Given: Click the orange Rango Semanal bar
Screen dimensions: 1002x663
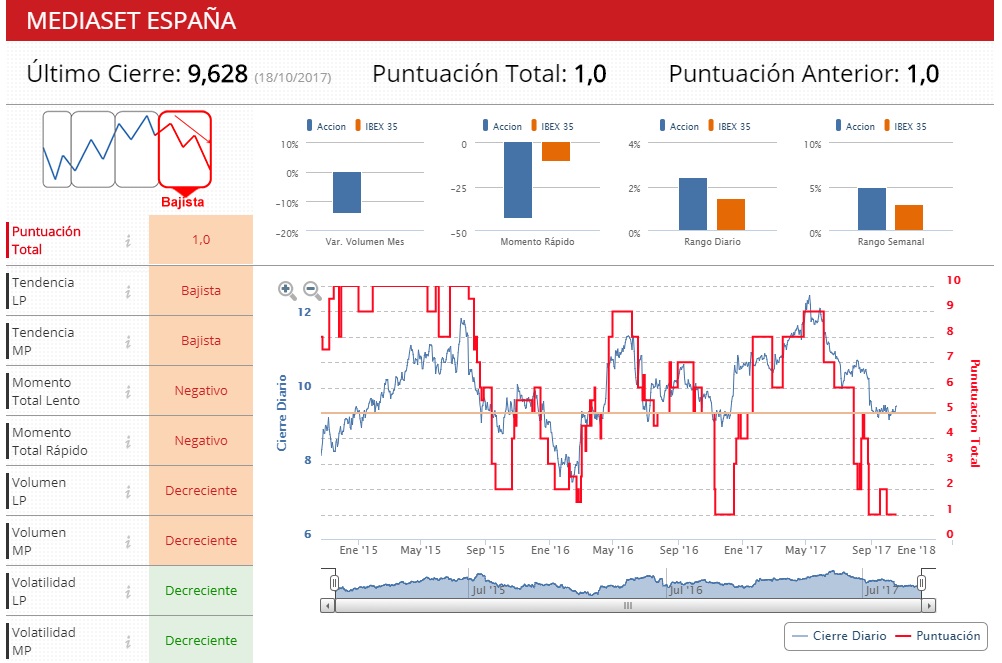Looking at the screenshot, I should [x=909, y=218].
